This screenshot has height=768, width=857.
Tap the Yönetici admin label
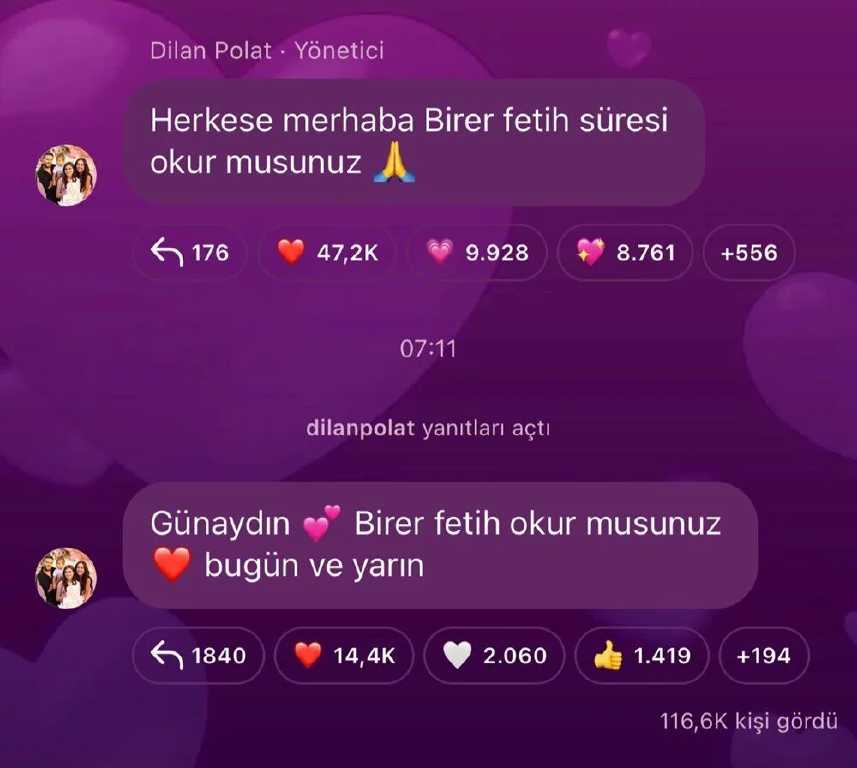point(339,50)
